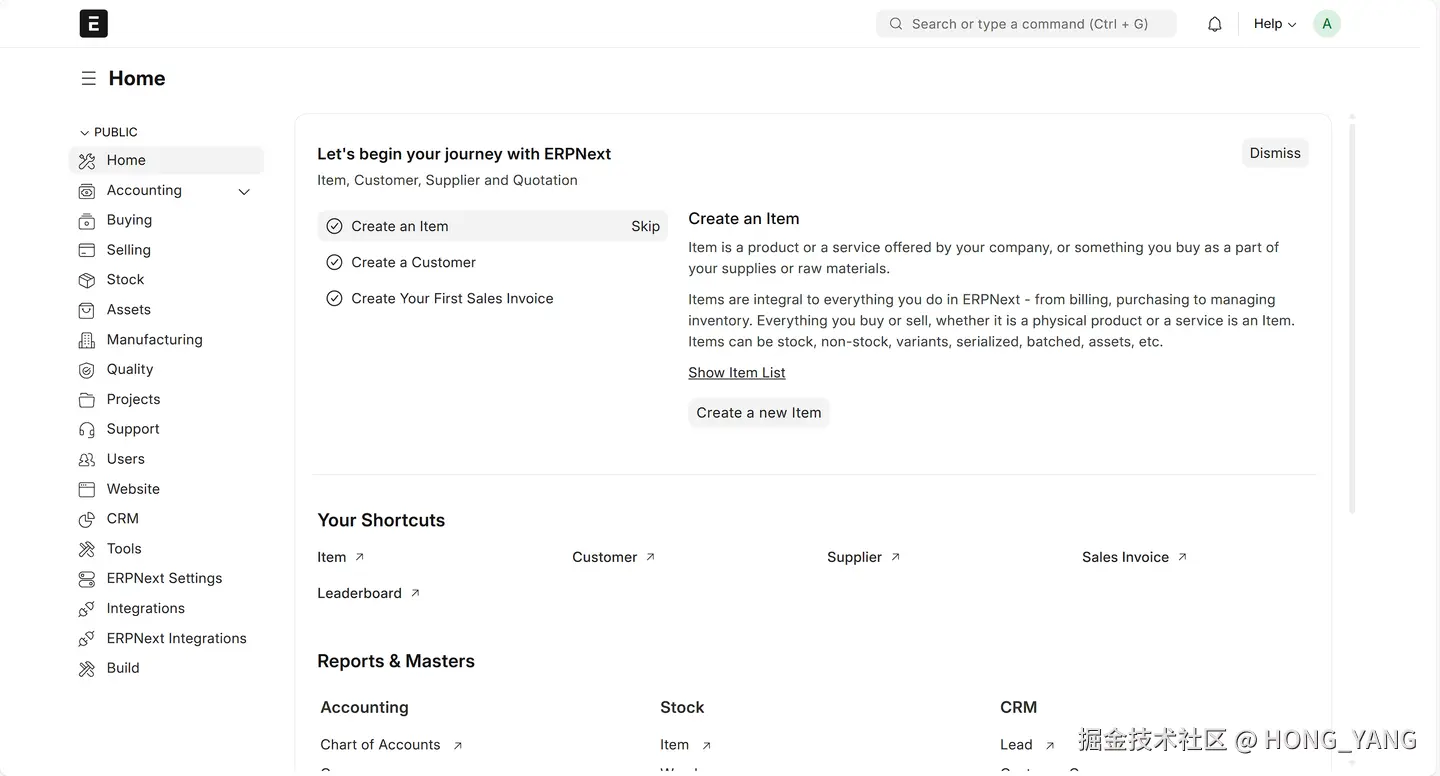Toggle the sidebar hamburger icon
The height and width of the screenshot is (776, 1440).
[x=89, y=78]
